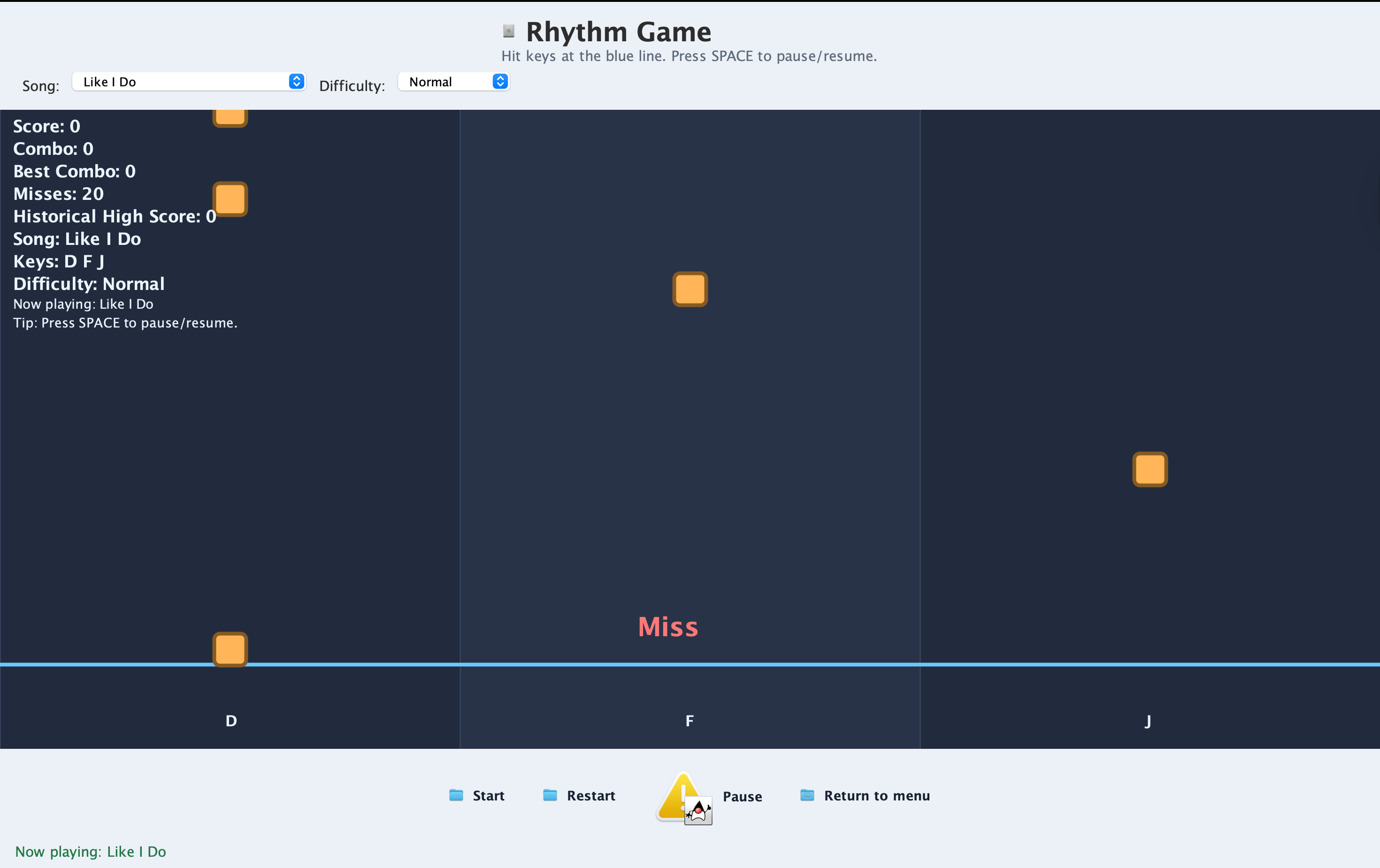Click the small window icon beside Rhythm Game title
The image size is (1380, 868).
pos(508,31)
